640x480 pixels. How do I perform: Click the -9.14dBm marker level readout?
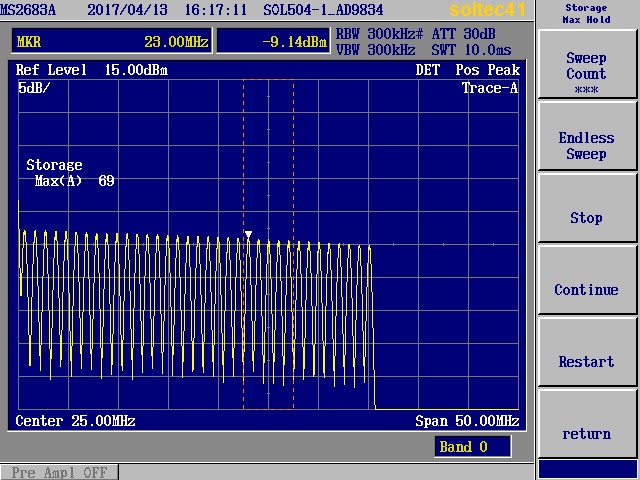(x=273, y=41)
